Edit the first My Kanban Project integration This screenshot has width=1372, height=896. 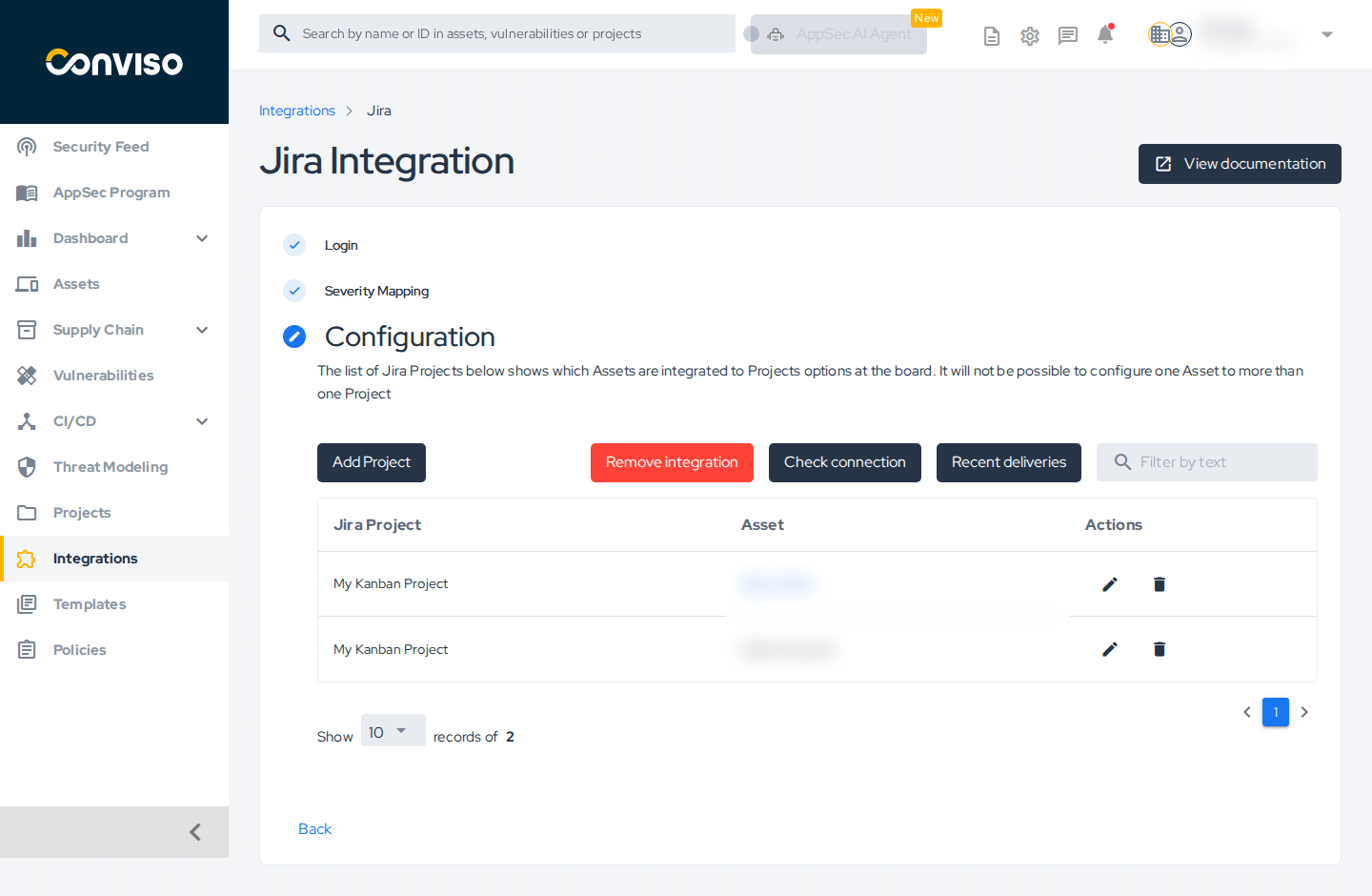[1110, 583]
